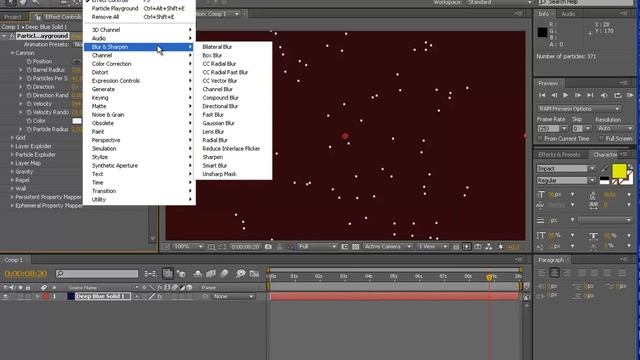Enable the From Current Time checkbox
640x360 pixels.
click(x=540, y=139)
